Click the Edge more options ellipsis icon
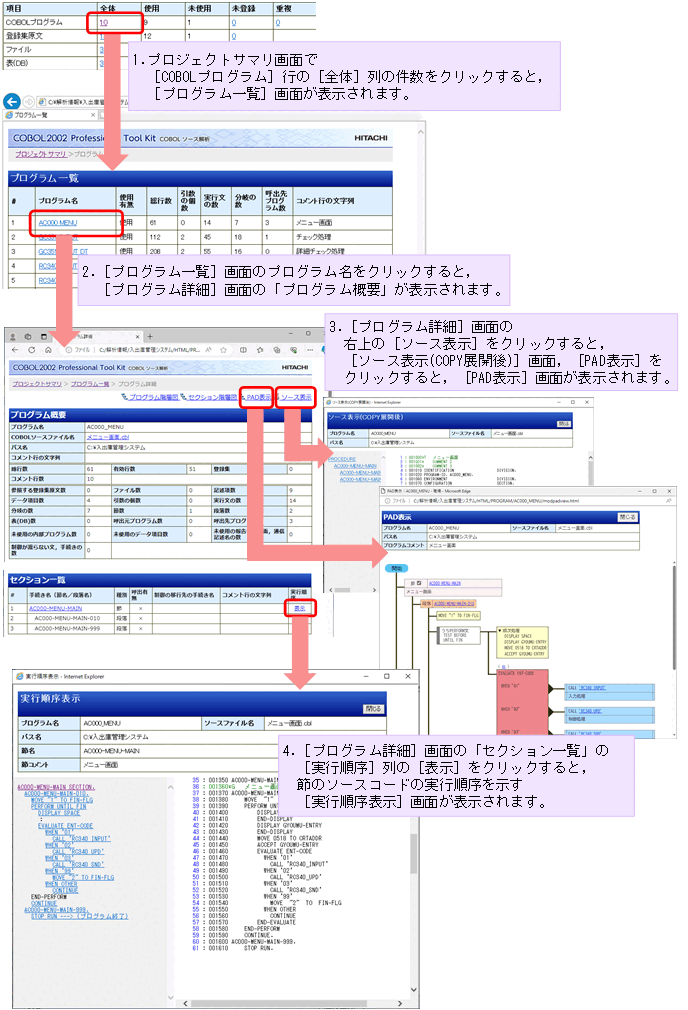 pyautogui.click(x=311, y=350)
